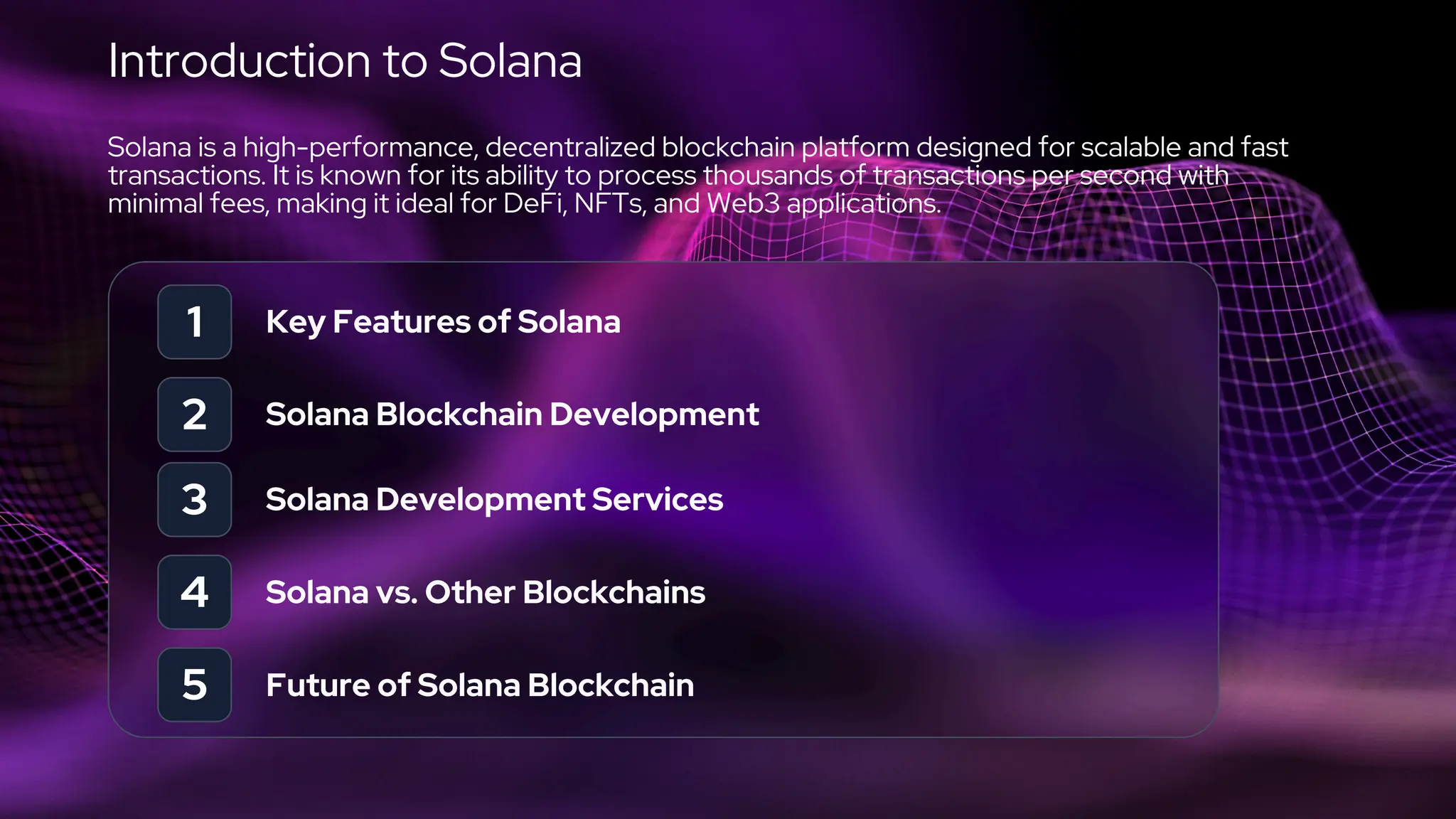This screenshot has width=1456, height=819.
Task: Click the number 3 badge icon
Action: [194, 500]
